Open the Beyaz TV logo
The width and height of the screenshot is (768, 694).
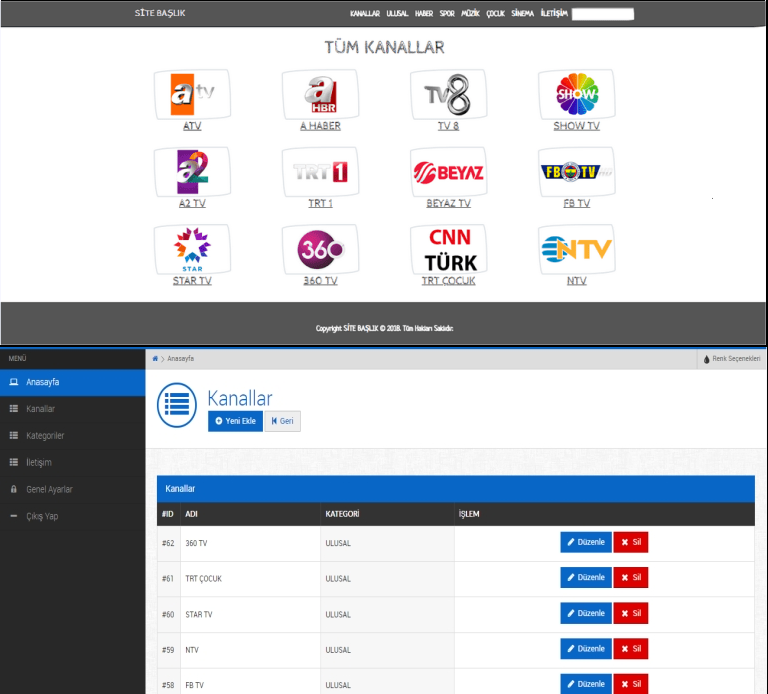[448, 171]
